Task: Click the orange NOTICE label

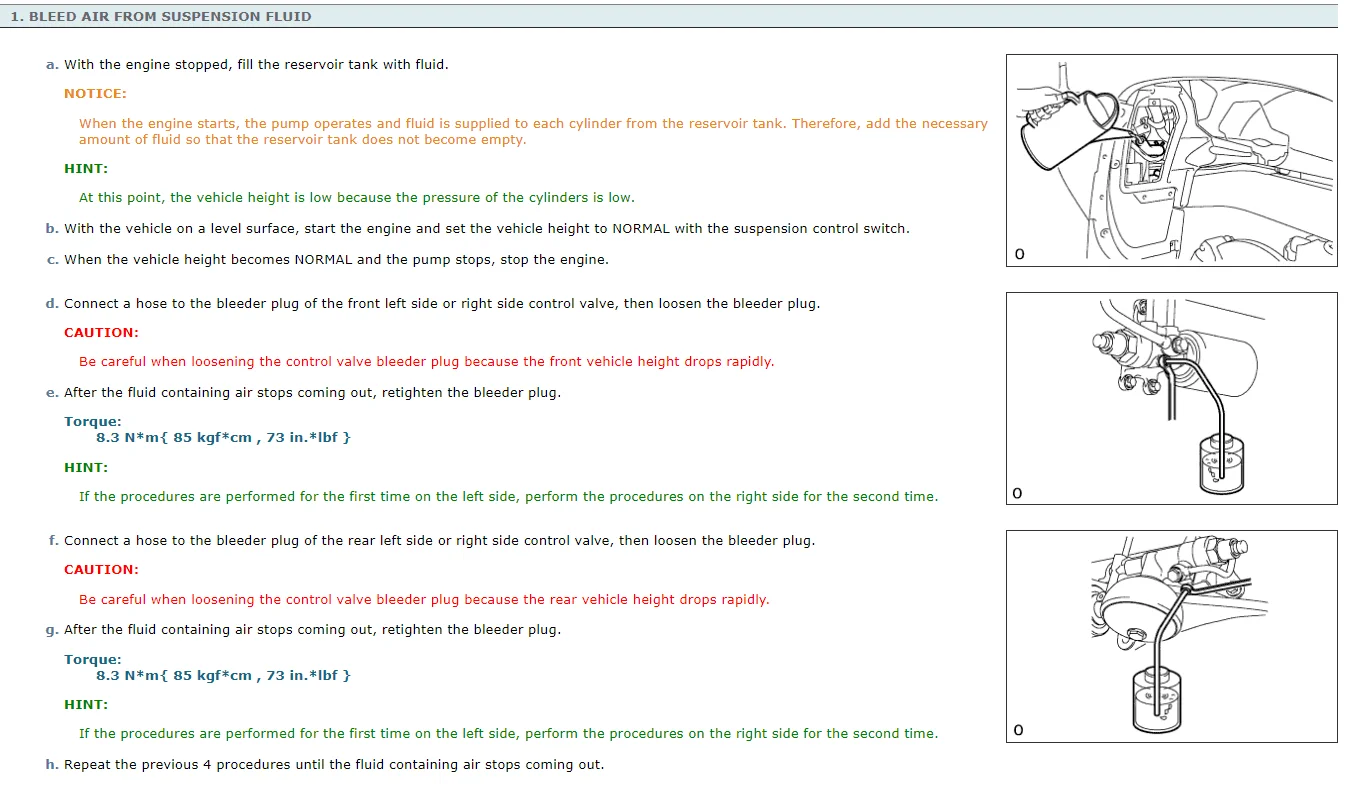Action: click(95, 93)
